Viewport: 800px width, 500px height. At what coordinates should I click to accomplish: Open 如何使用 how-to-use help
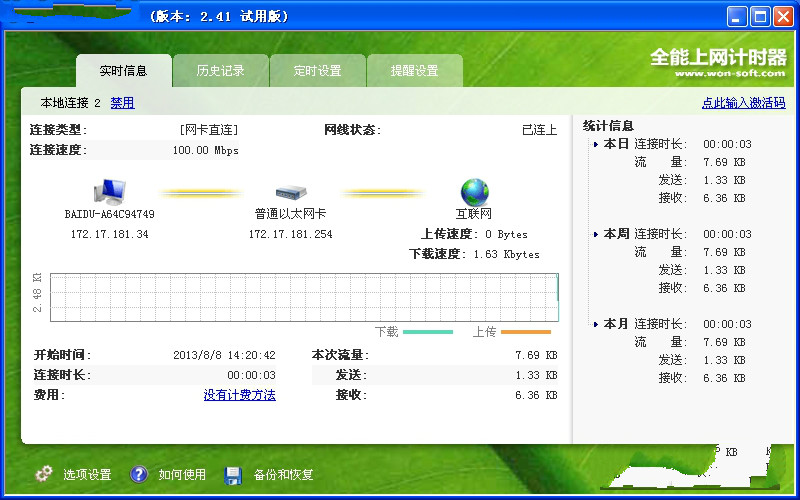point(182,474)
